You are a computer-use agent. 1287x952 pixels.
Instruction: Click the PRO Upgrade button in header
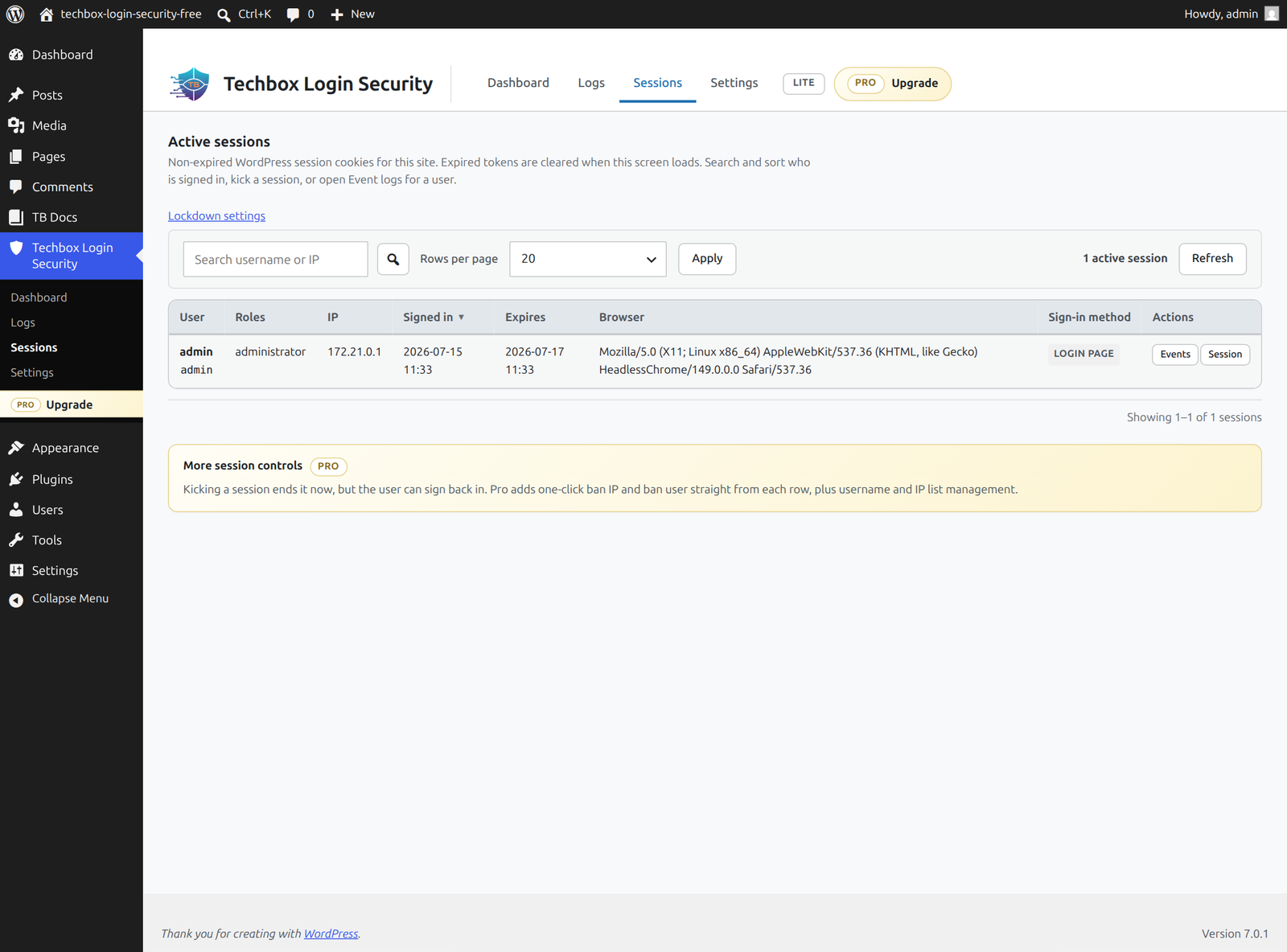893,84
